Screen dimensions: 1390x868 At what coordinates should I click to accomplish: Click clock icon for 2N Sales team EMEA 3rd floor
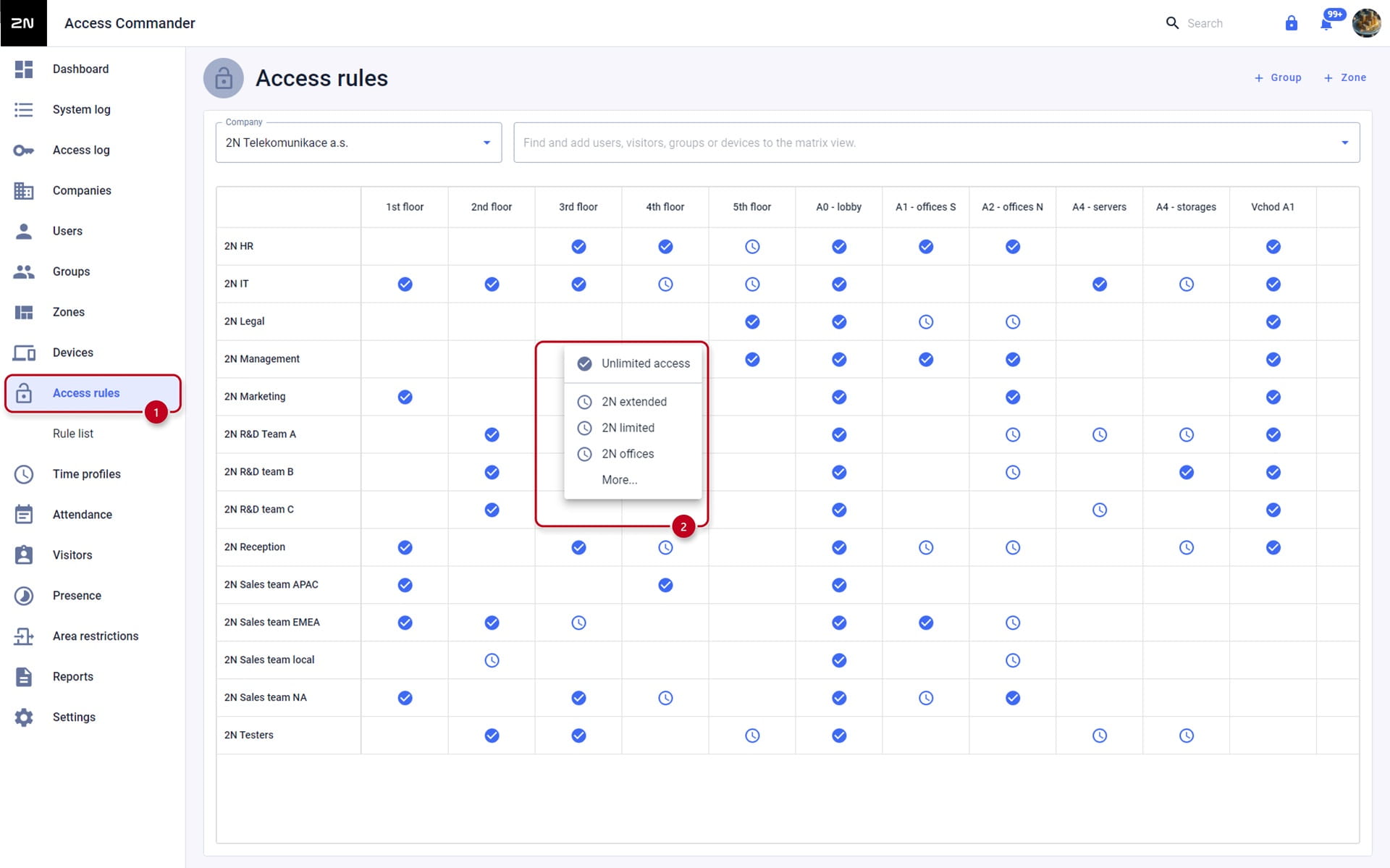(x=578, y=623)
